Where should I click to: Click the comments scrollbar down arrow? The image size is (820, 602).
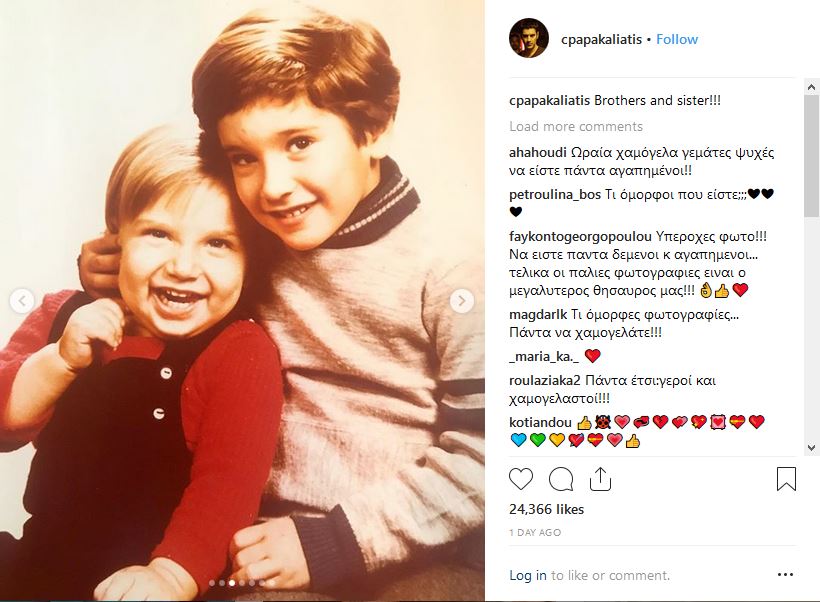(812, 448)
